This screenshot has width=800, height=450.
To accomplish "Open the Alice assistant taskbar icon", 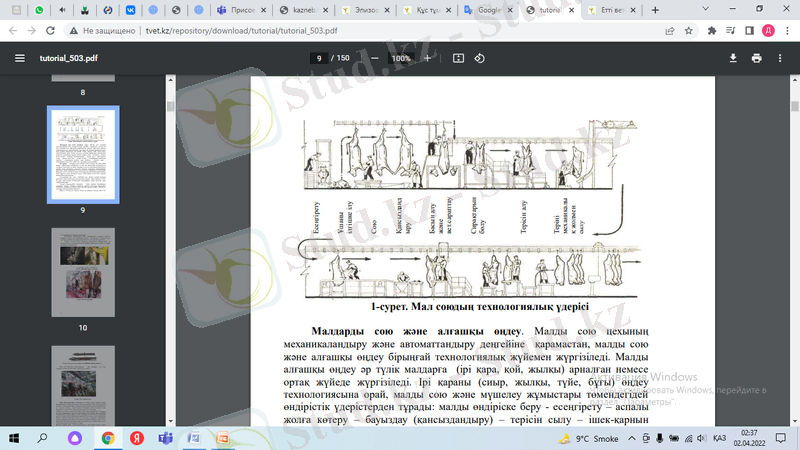I will tap(75, 438).
